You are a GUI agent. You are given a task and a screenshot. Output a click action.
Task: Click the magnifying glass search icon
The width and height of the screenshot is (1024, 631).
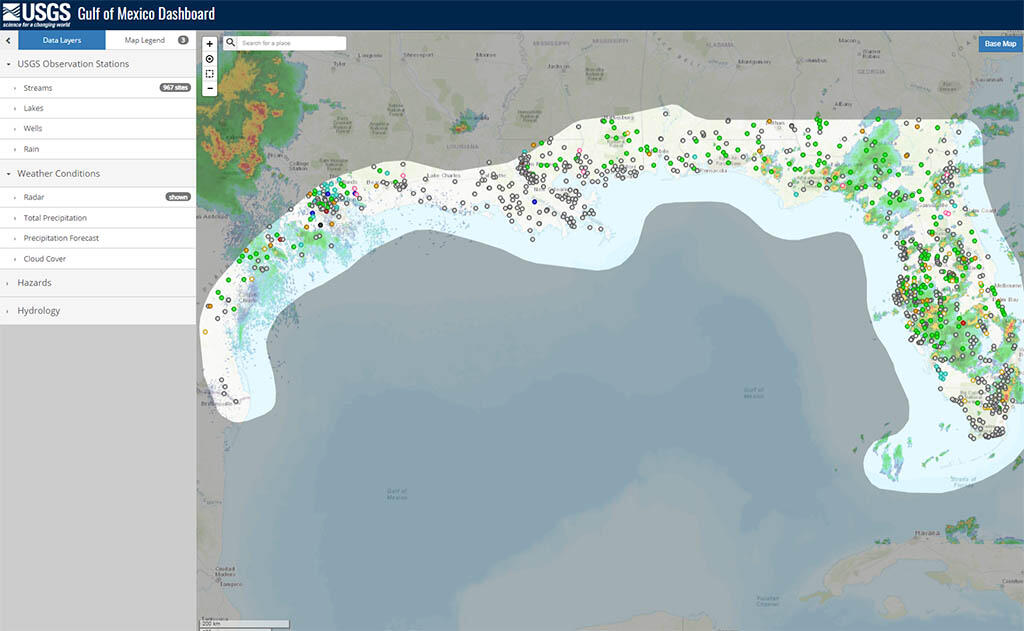229,43
